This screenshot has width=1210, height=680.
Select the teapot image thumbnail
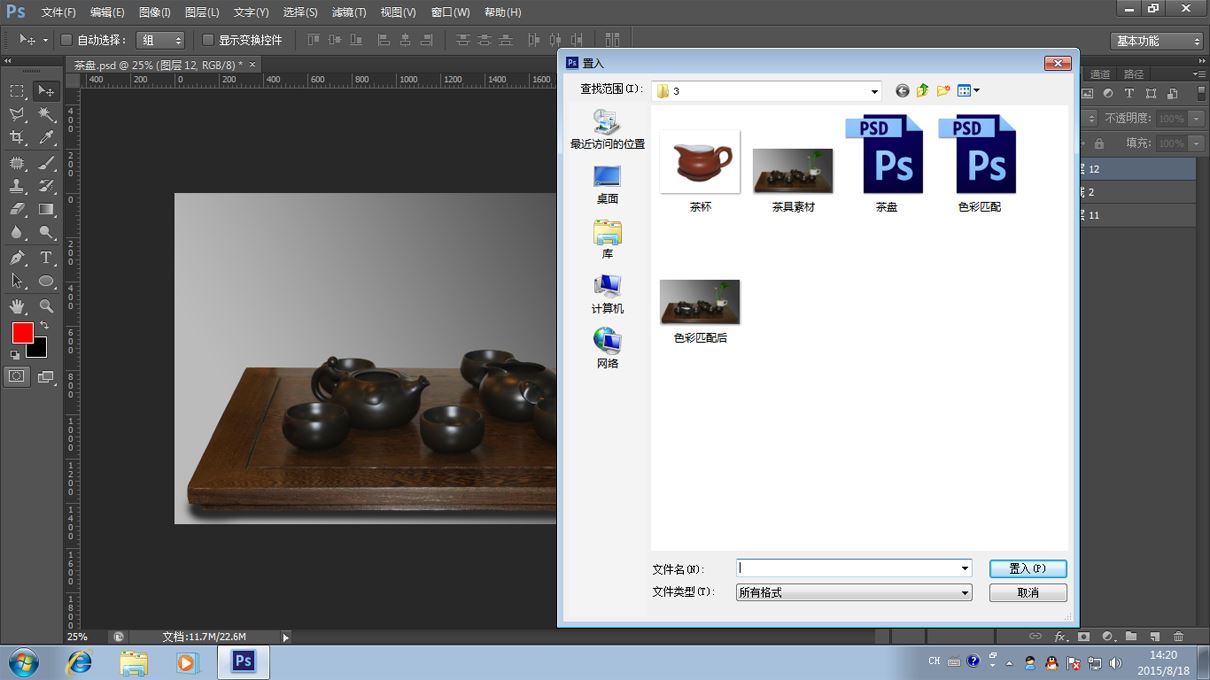[700, 161]
